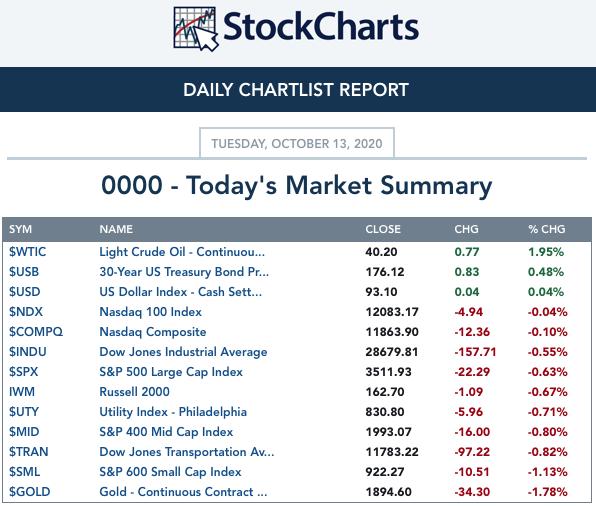Open S&P 600 Small Cap Index link
This screenshot has height=506, width=596.
click(170, 472)
